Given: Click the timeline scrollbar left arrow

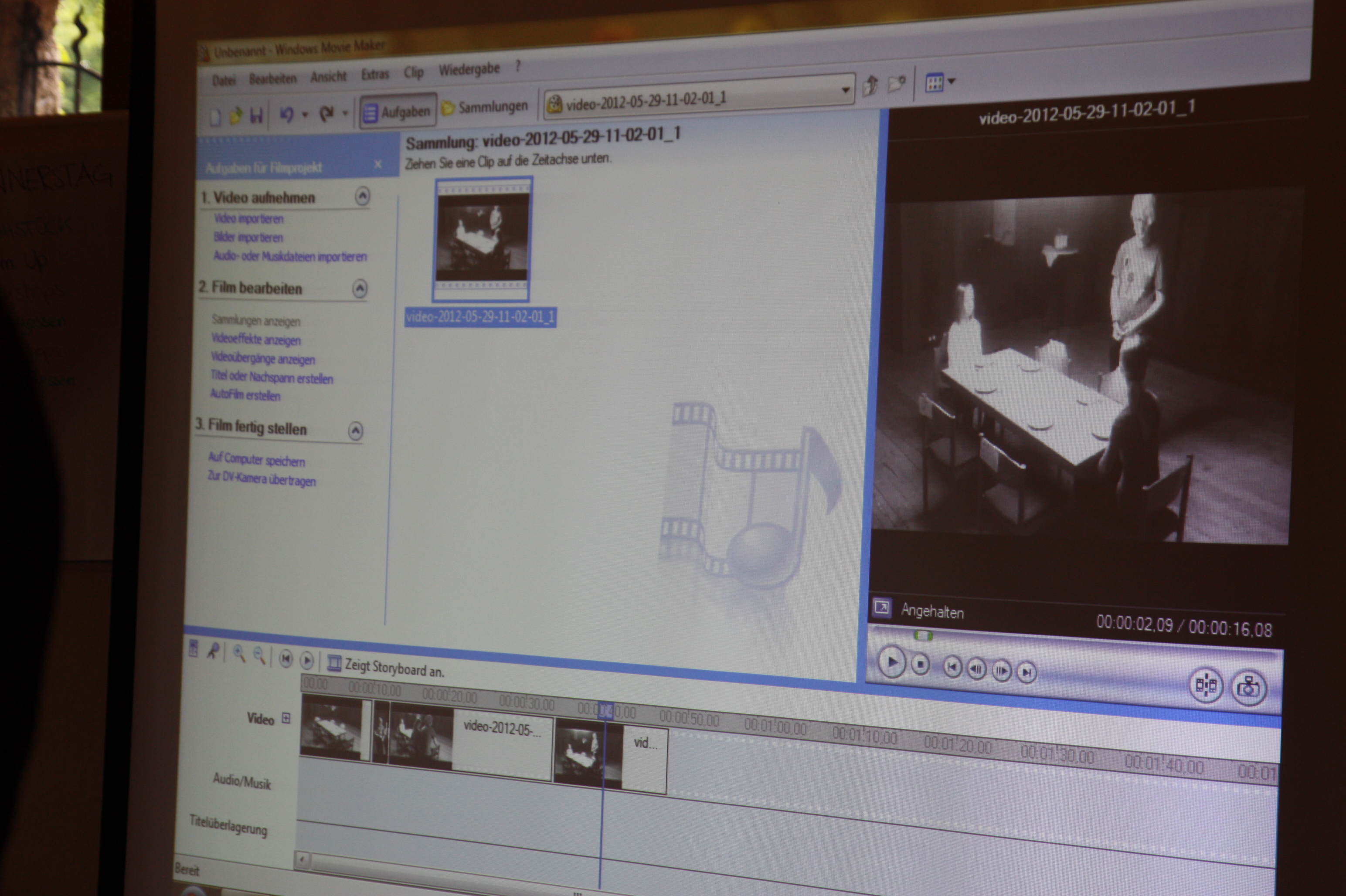Looking at the screenshot, I should [302, 859].
